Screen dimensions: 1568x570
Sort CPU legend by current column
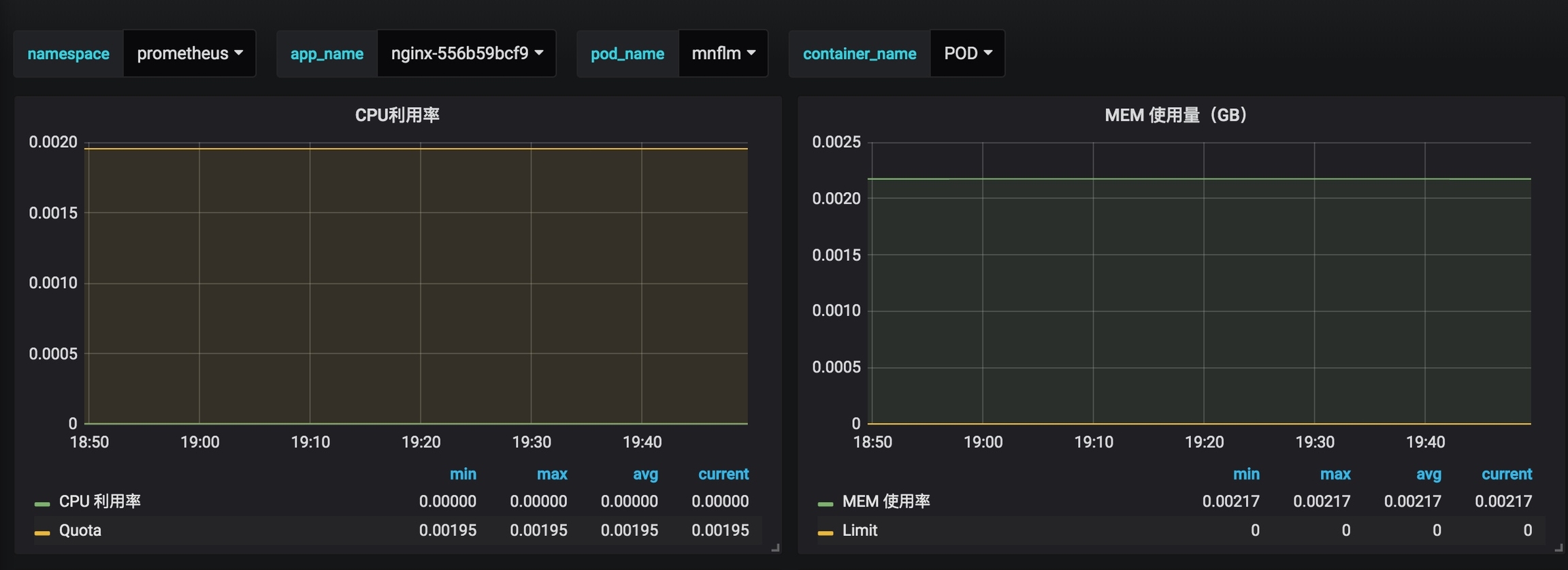click(723, 474)
